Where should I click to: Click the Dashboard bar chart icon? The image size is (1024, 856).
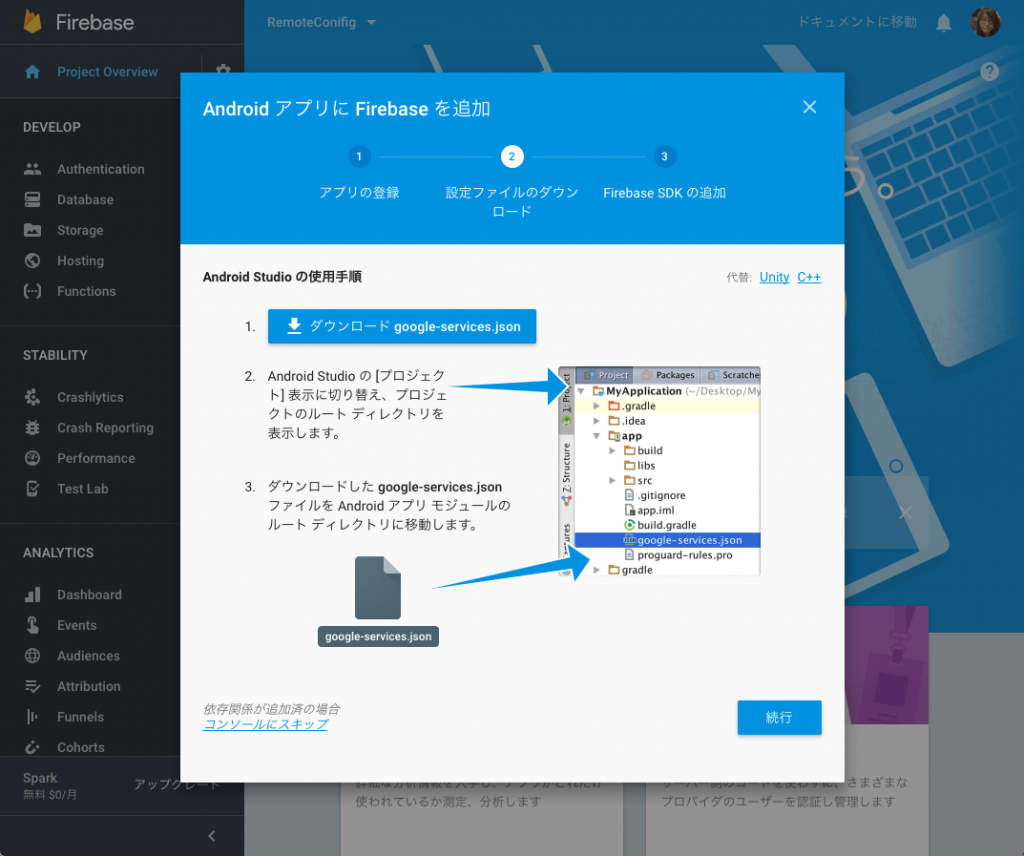32,595
